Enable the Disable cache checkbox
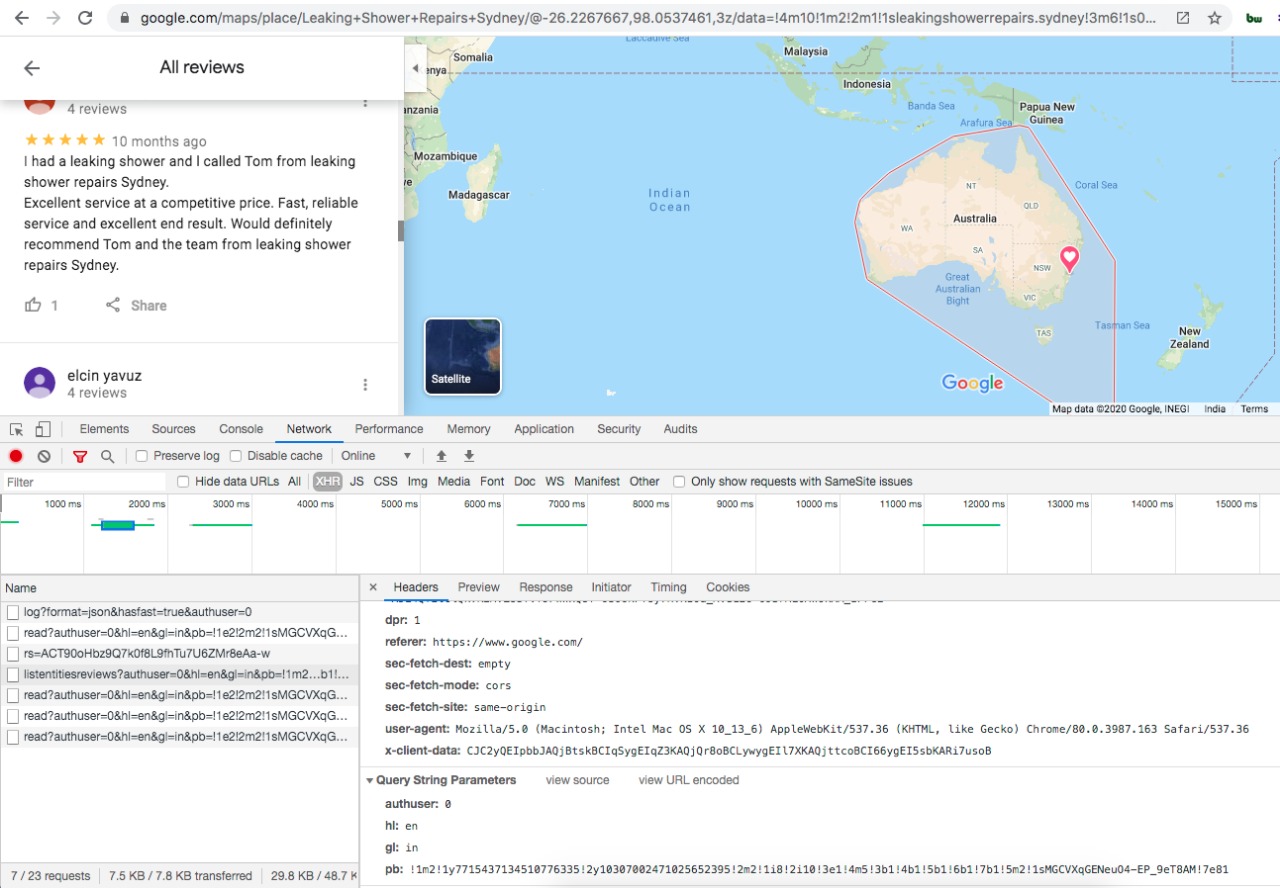This screenshot has width=1280, height=888. click(x=236, y=456)
